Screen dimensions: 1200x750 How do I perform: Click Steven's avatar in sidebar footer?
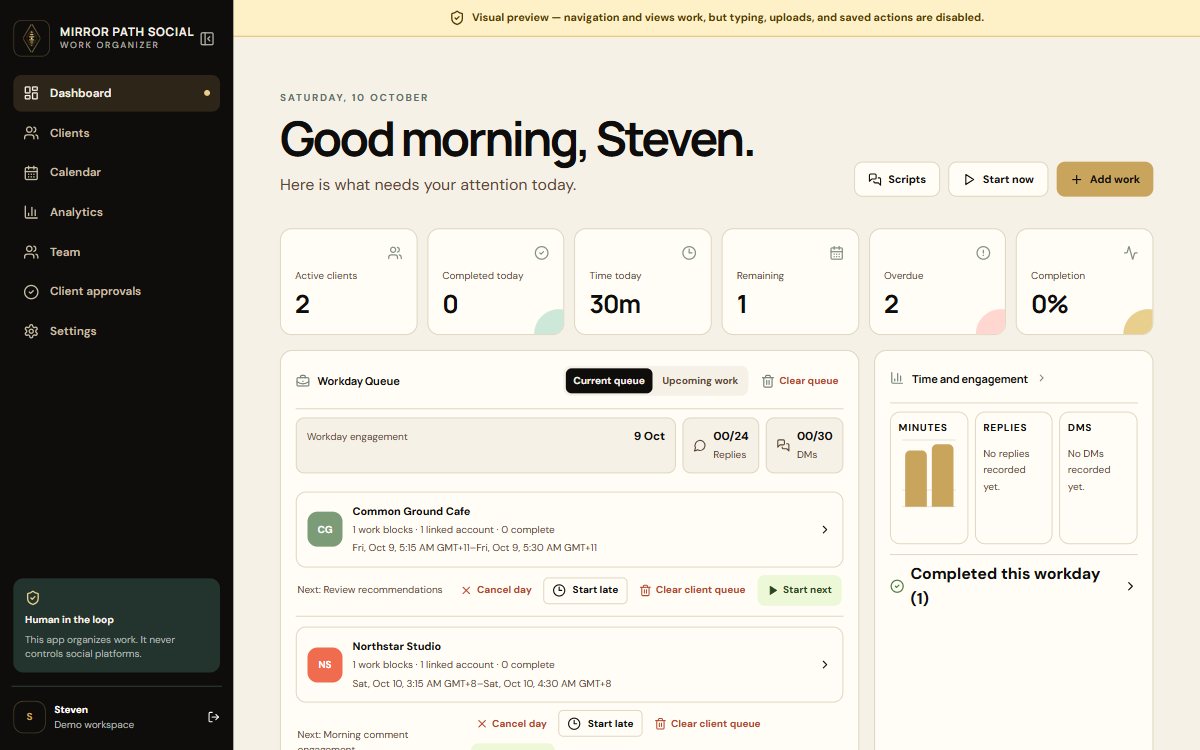(x=30, y=717)
